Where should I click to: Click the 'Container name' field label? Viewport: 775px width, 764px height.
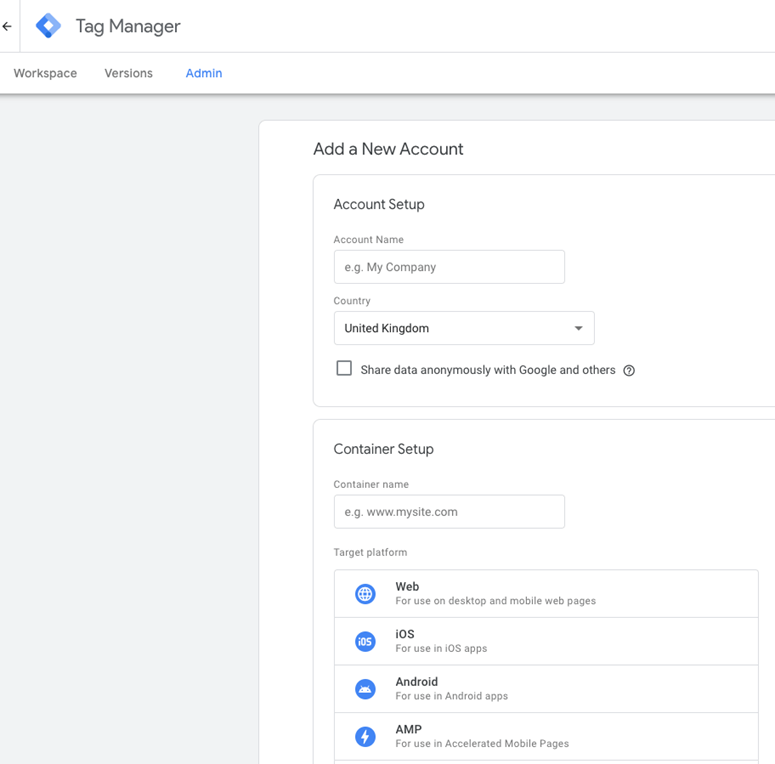tap(371, 484)
